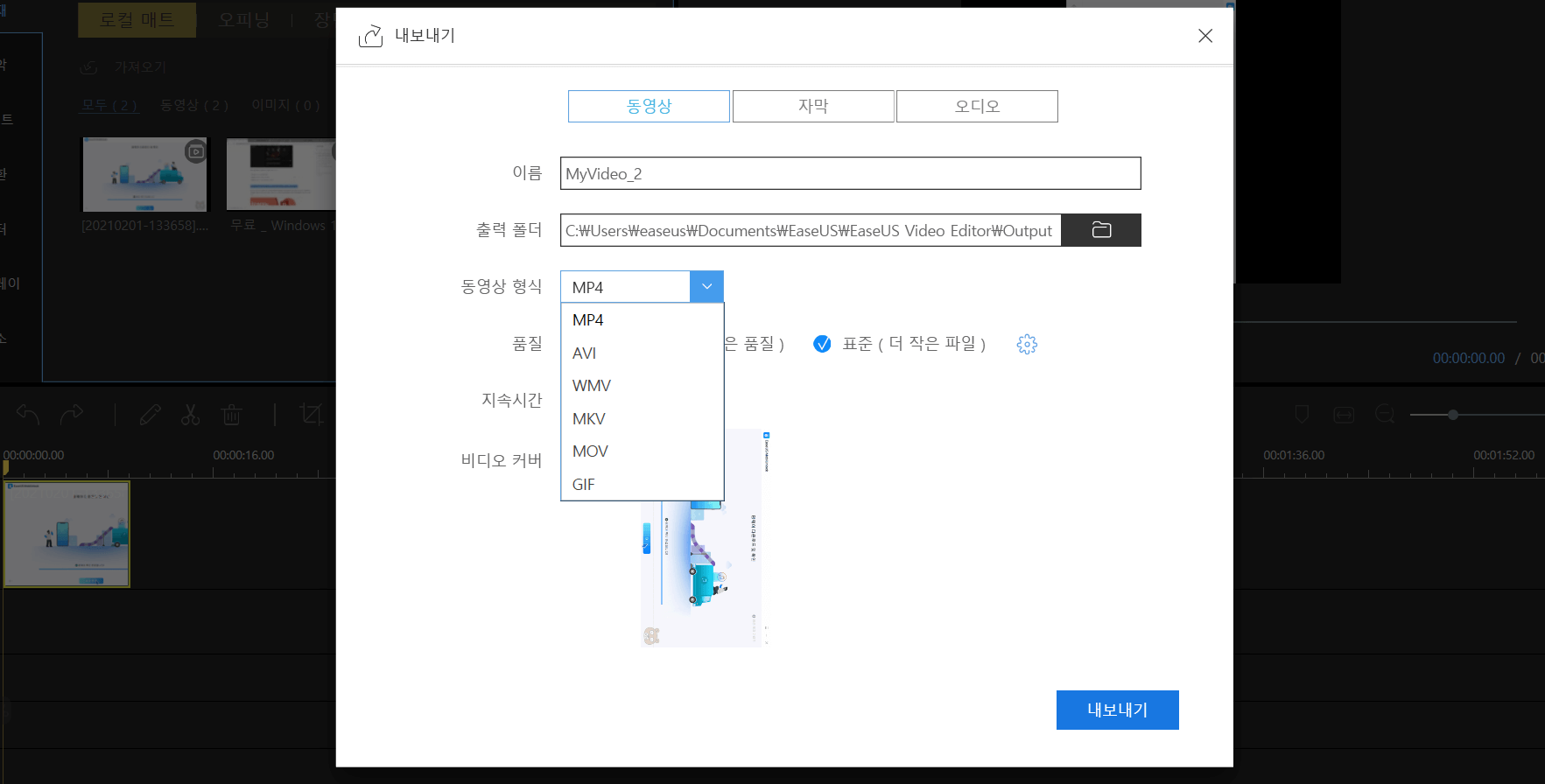The width and height of the screenshot is (1545, 784).
Task: Select the 표준 quality radio option
Action: (822, 344)
